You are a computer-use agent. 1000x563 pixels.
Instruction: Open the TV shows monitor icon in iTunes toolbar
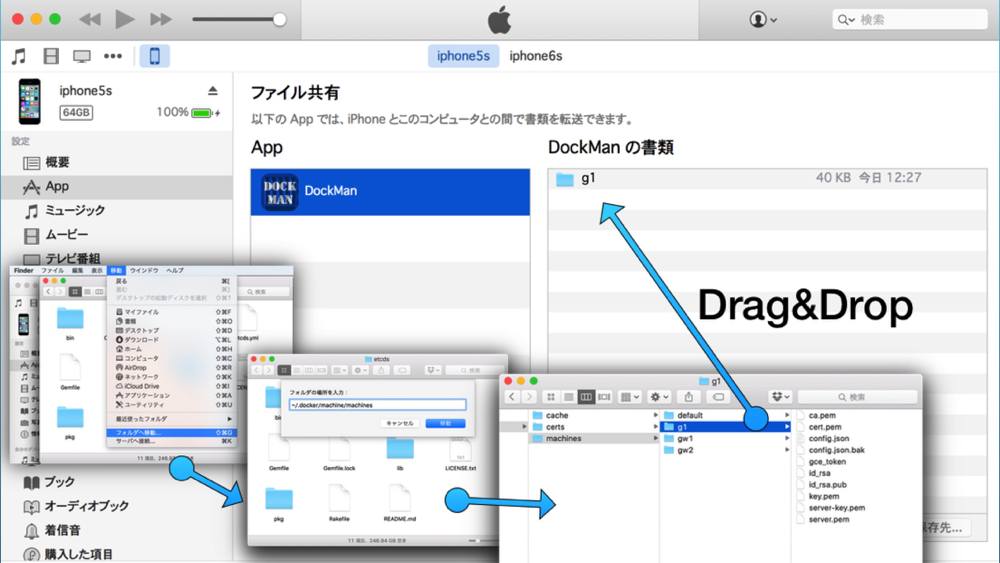(x=82, y=56)
